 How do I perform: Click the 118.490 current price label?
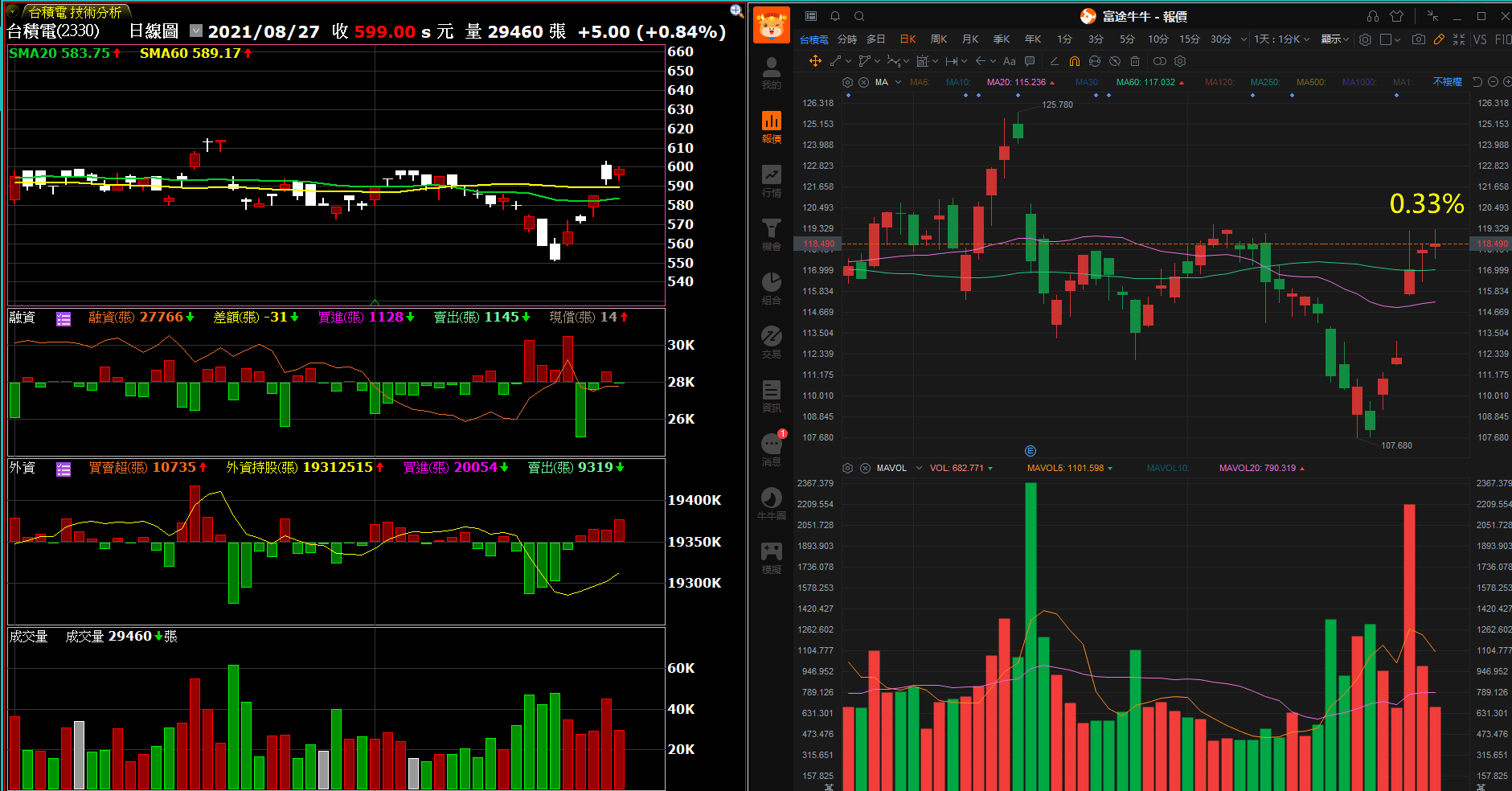(818, 244)
